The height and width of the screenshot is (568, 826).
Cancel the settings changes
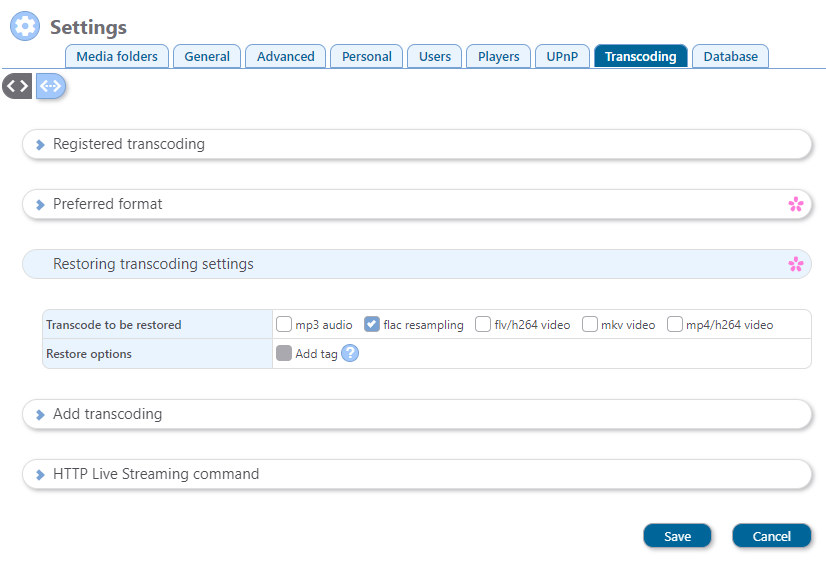(772, 536)
